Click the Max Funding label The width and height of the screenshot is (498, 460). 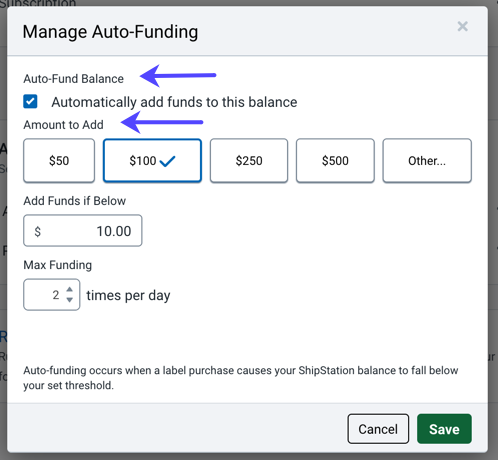click(x=58, y=265)
